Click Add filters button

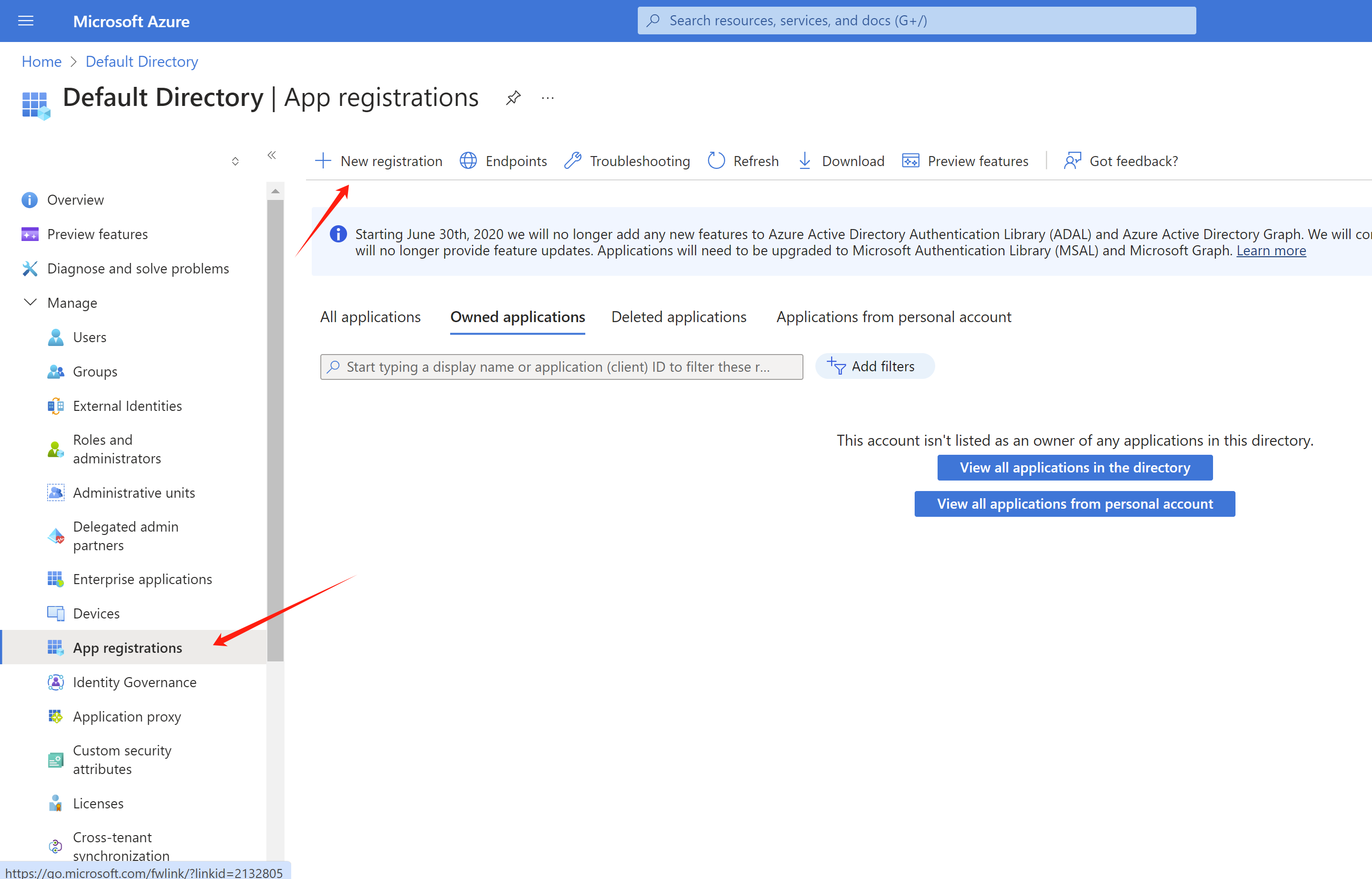[x=874, y=366]
